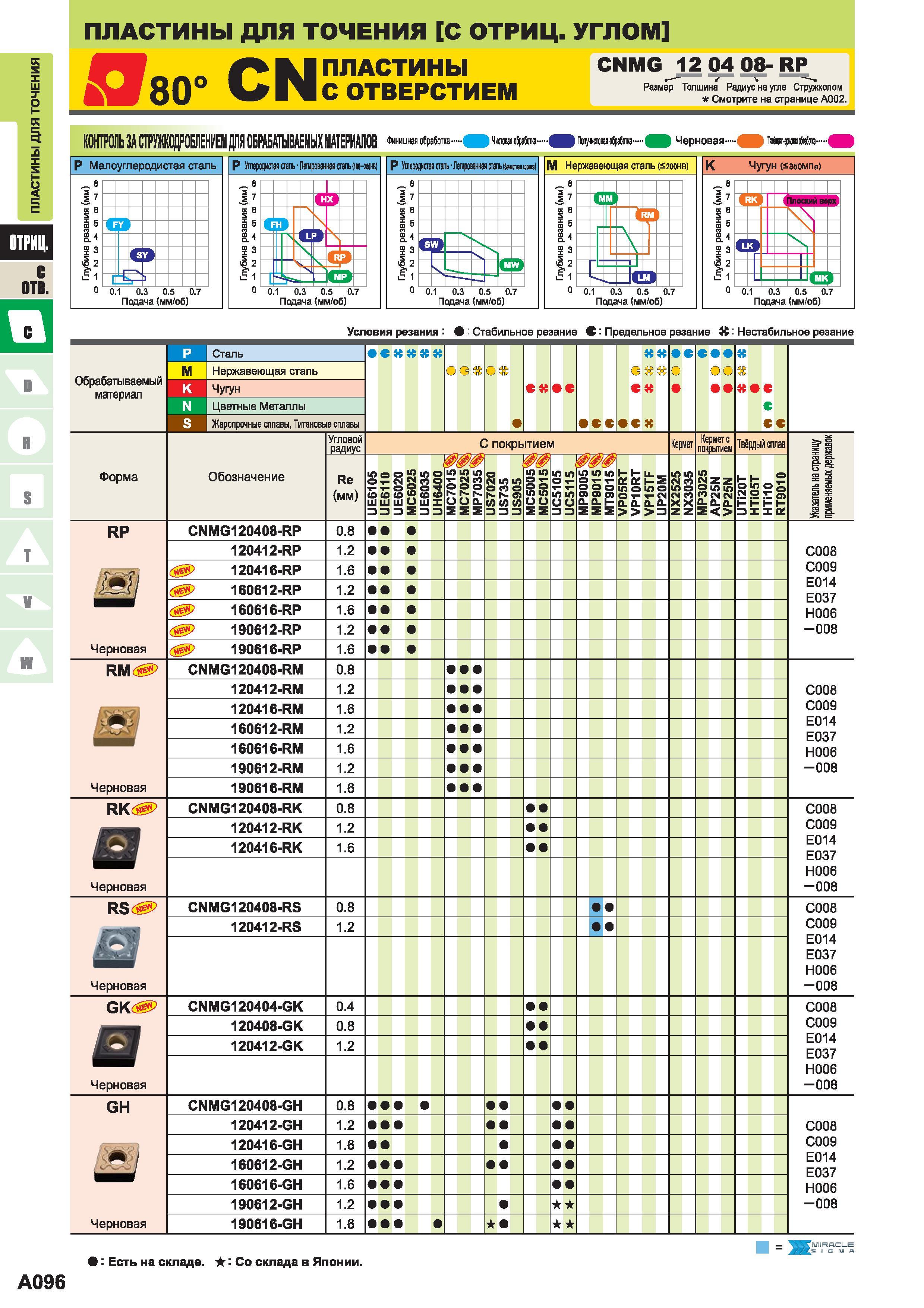Click the GK insert photo
The image size is (924, 1308).
[x=116, y=1046]
